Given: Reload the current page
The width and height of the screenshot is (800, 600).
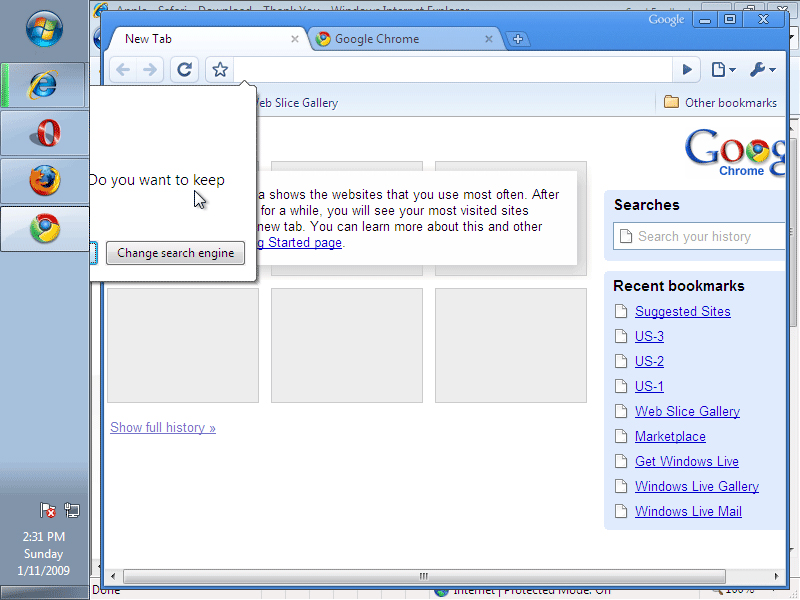Looking at the screenshot, I should click(x=184, y=69).
